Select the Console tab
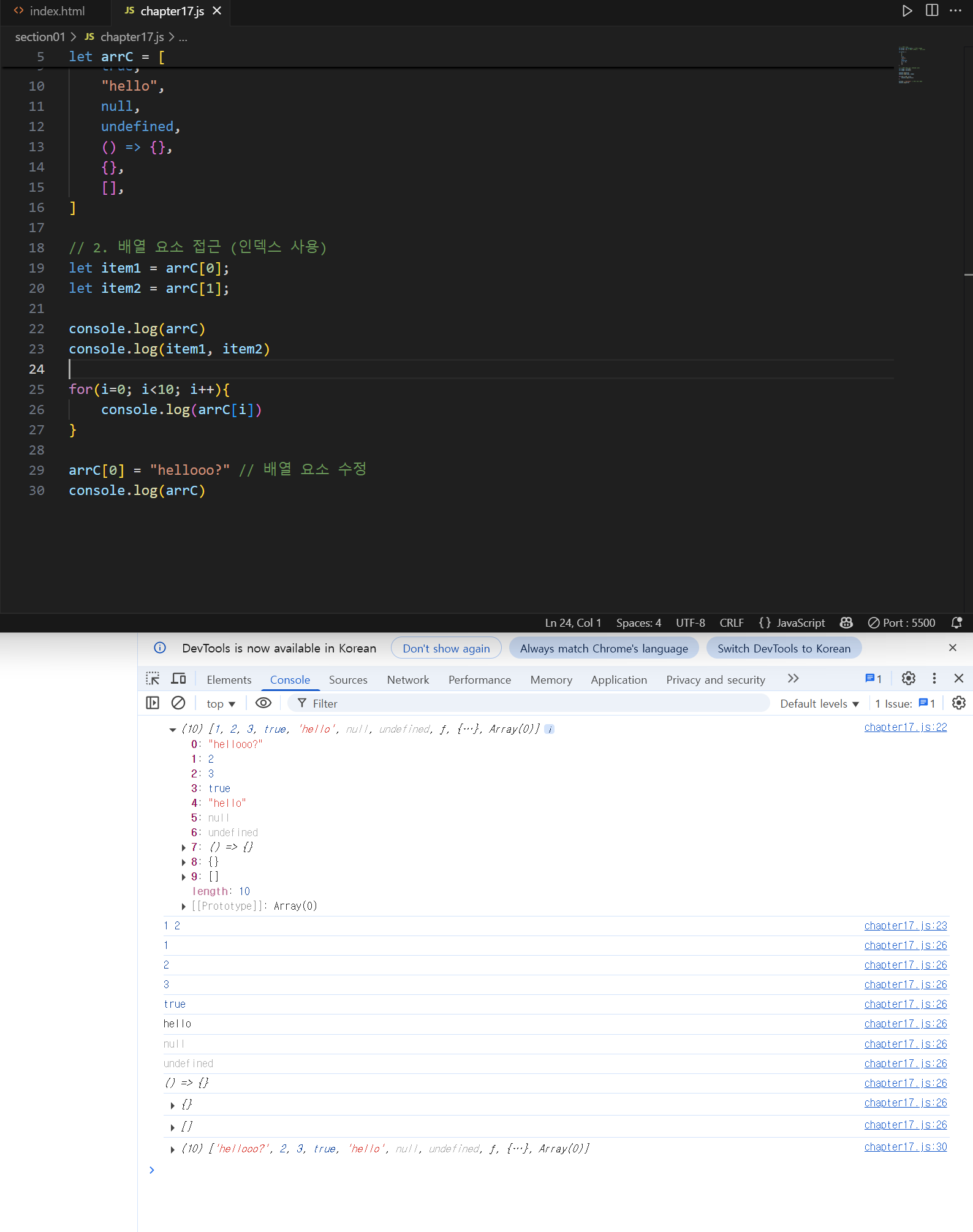973x1232 pixels. click(290, 679)
